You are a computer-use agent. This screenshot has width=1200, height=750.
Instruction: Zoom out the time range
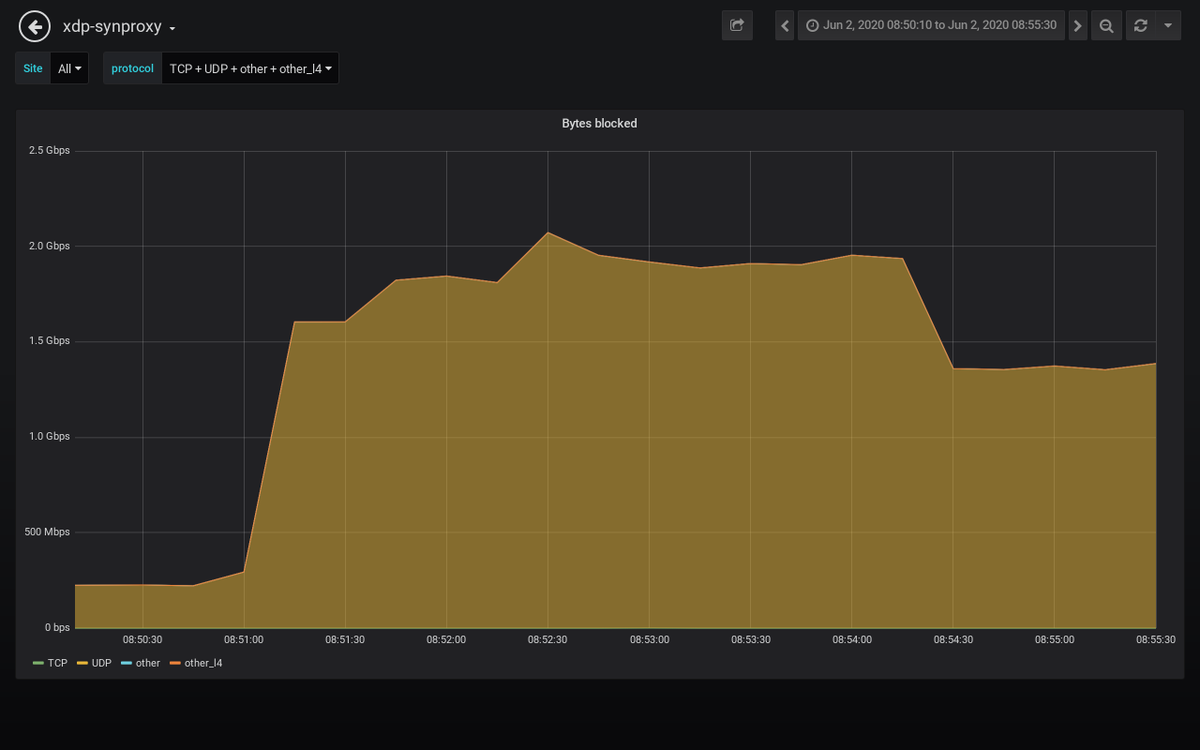pos(1106,25)
